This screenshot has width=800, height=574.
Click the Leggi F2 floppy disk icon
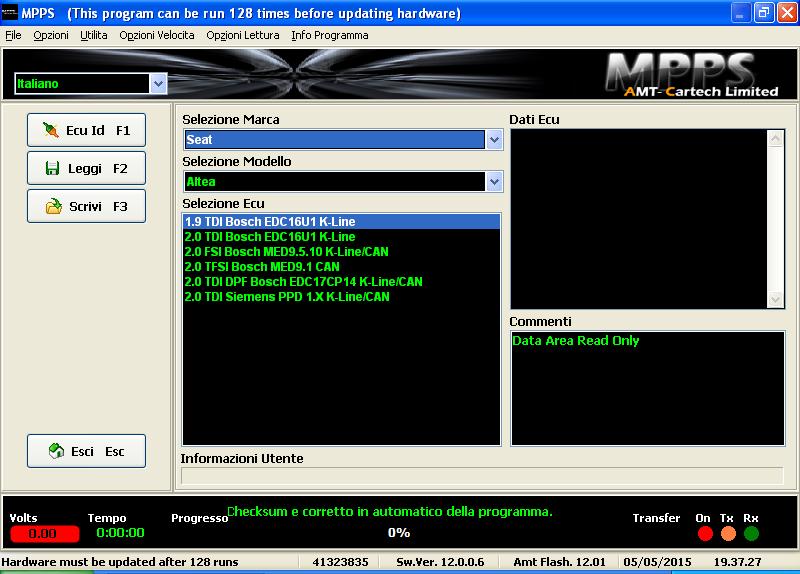pyautogui.click(x=53, y=169)
